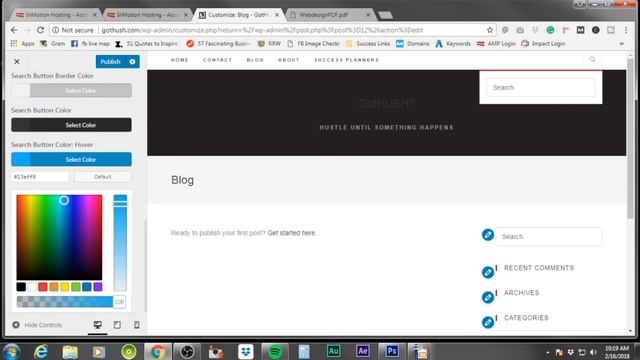This screenshot has width=640, height=360.
Task: Click the hex color value field
Action: (40, 177)
